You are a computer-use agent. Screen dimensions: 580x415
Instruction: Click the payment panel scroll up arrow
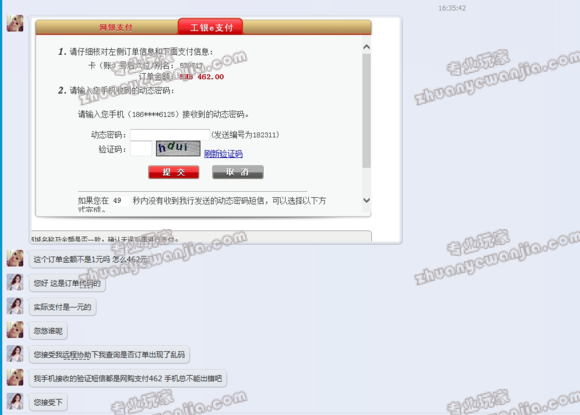(x=367, y=47)
